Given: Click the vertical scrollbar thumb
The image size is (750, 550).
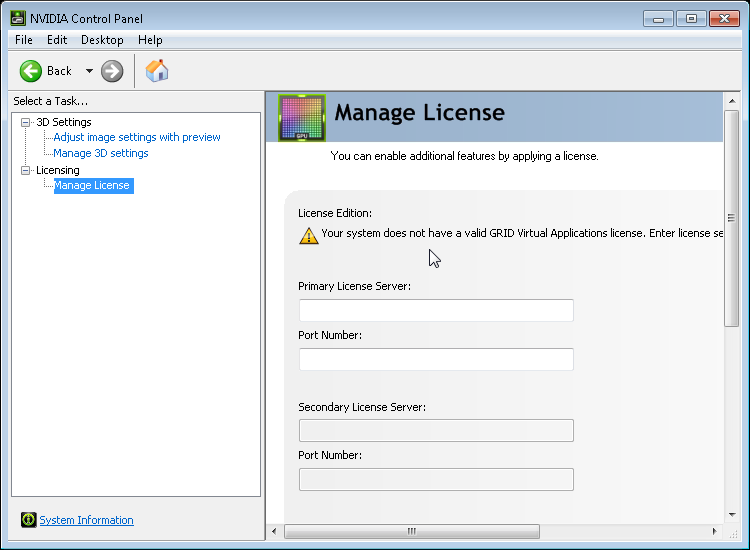Looking at the screenshot, I should click(731, 218).
